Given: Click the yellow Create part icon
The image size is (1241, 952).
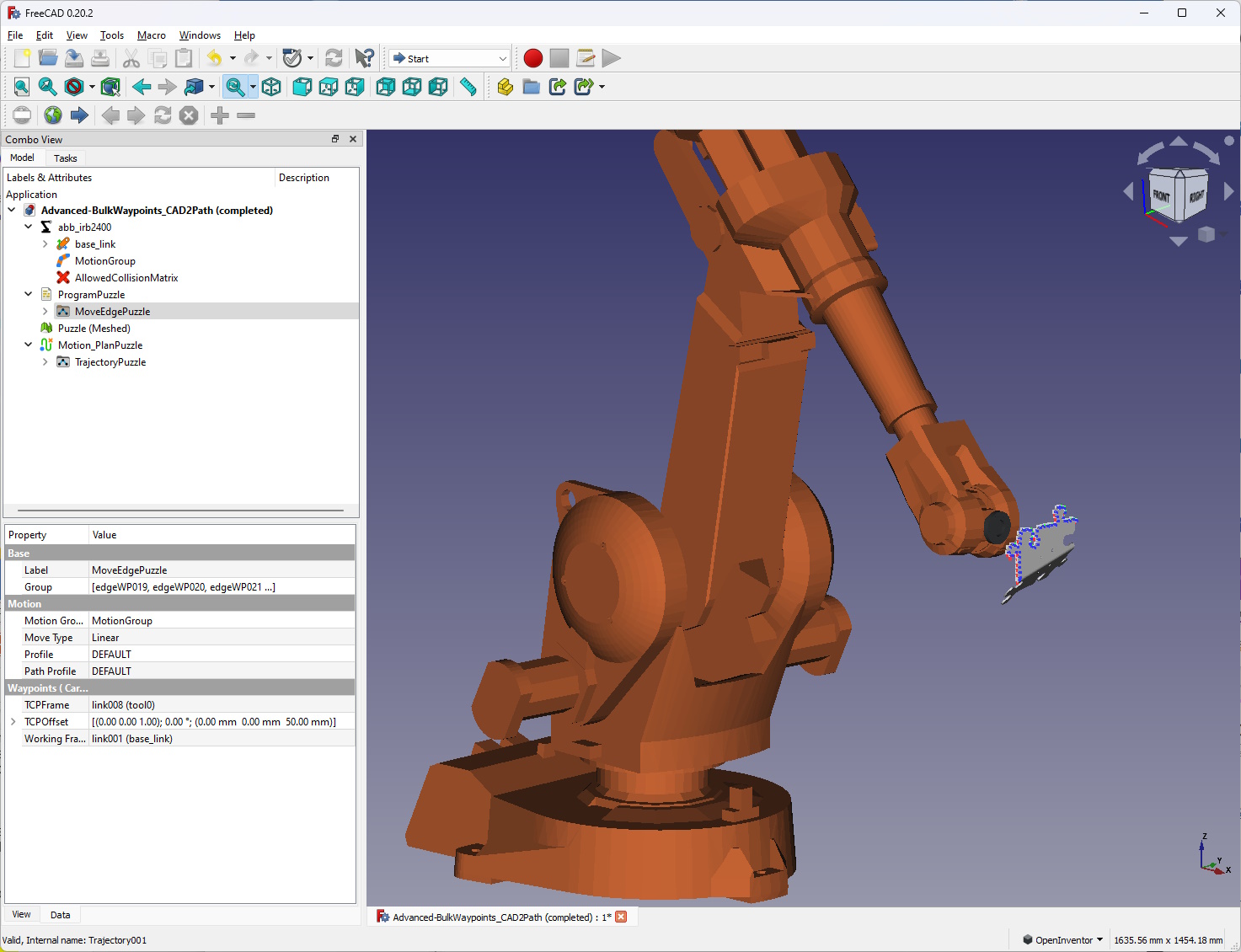Looking at the screenshot, I should coord(505,87).
